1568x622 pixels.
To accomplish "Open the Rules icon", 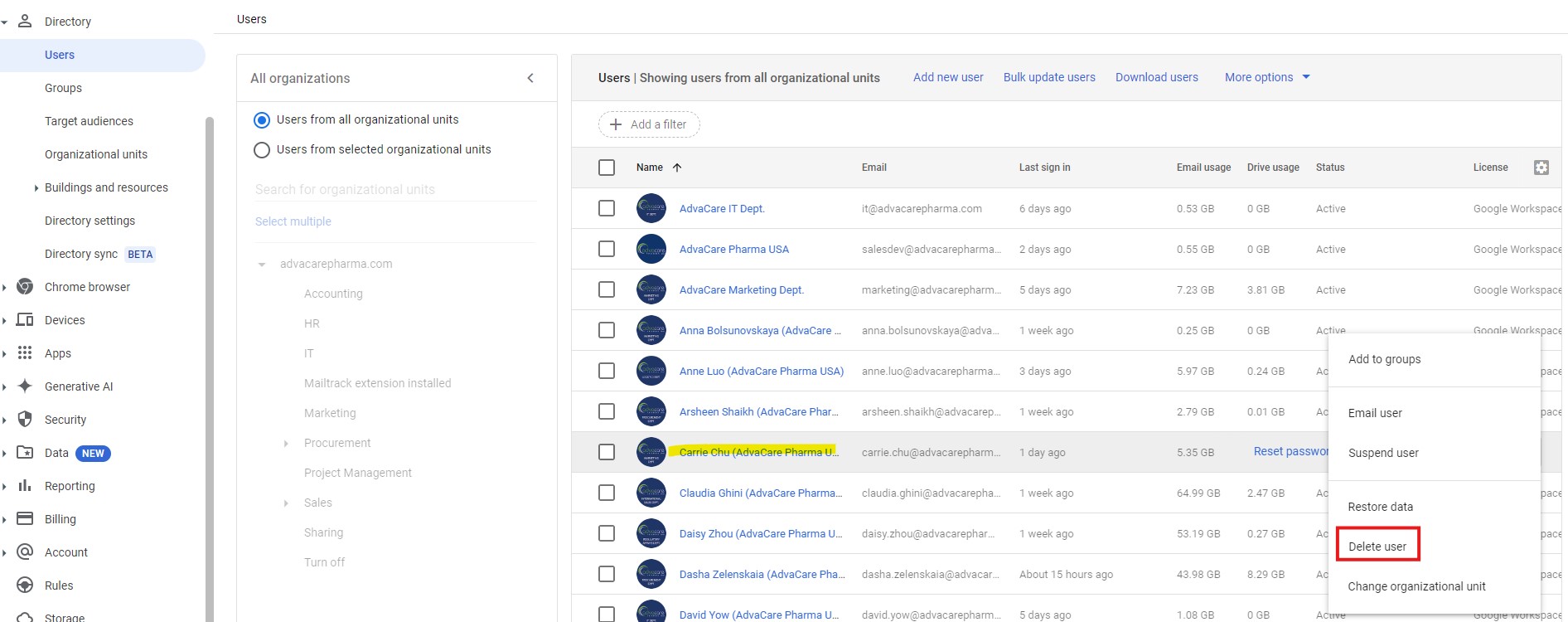I will pos(25,586).
